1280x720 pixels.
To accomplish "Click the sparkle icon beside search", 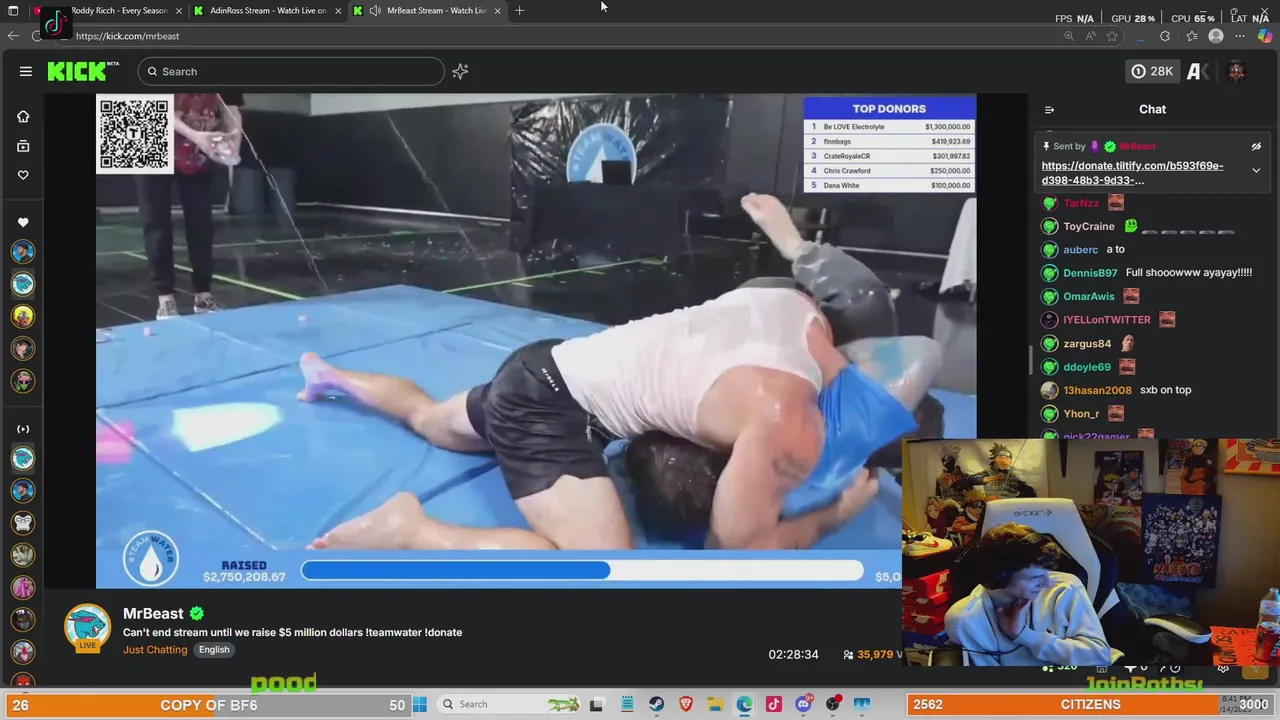I will (460, 71).
